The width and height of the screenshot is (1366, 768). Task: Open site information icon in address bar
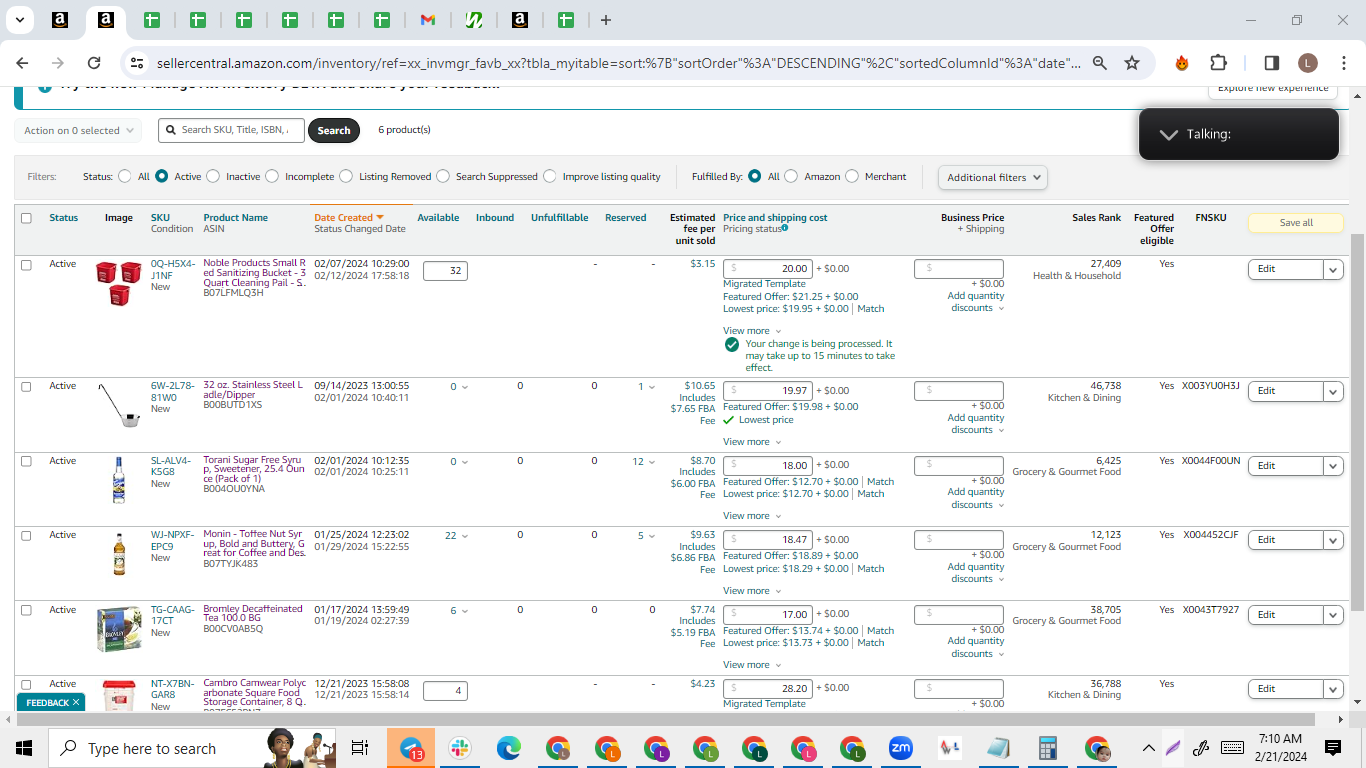[137, 63]
